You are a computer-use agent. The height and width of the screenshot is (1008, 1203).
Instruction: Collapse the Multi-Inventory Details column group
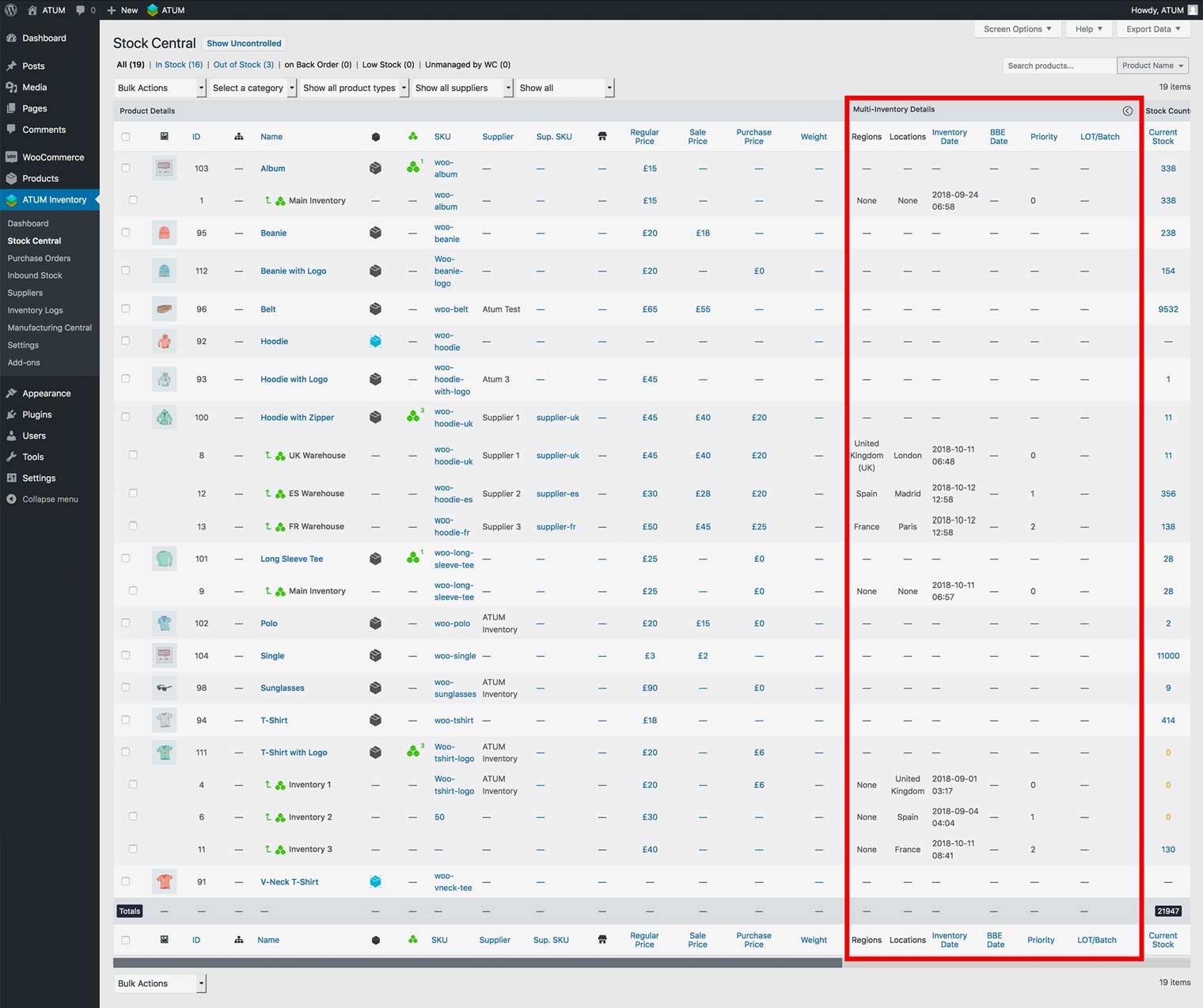click(x=1127, y=111)
